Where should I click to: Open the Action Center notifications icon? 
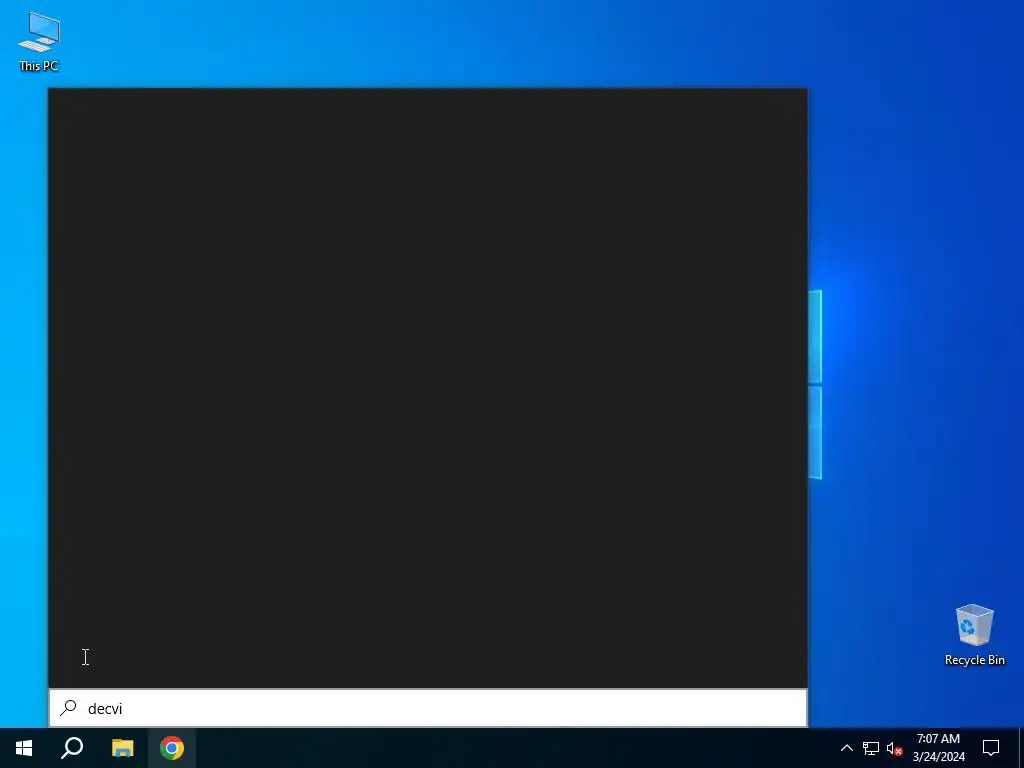click(991, 748)
